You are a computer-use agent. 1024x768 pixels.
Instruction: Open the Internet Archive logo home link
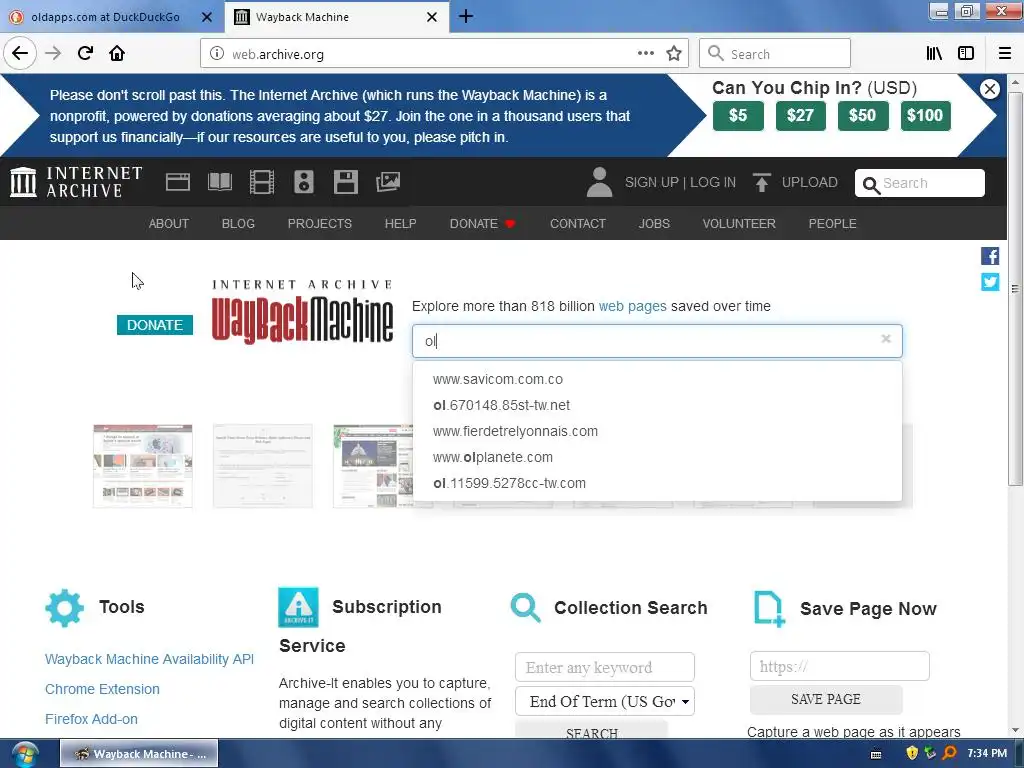coord(76,182)
